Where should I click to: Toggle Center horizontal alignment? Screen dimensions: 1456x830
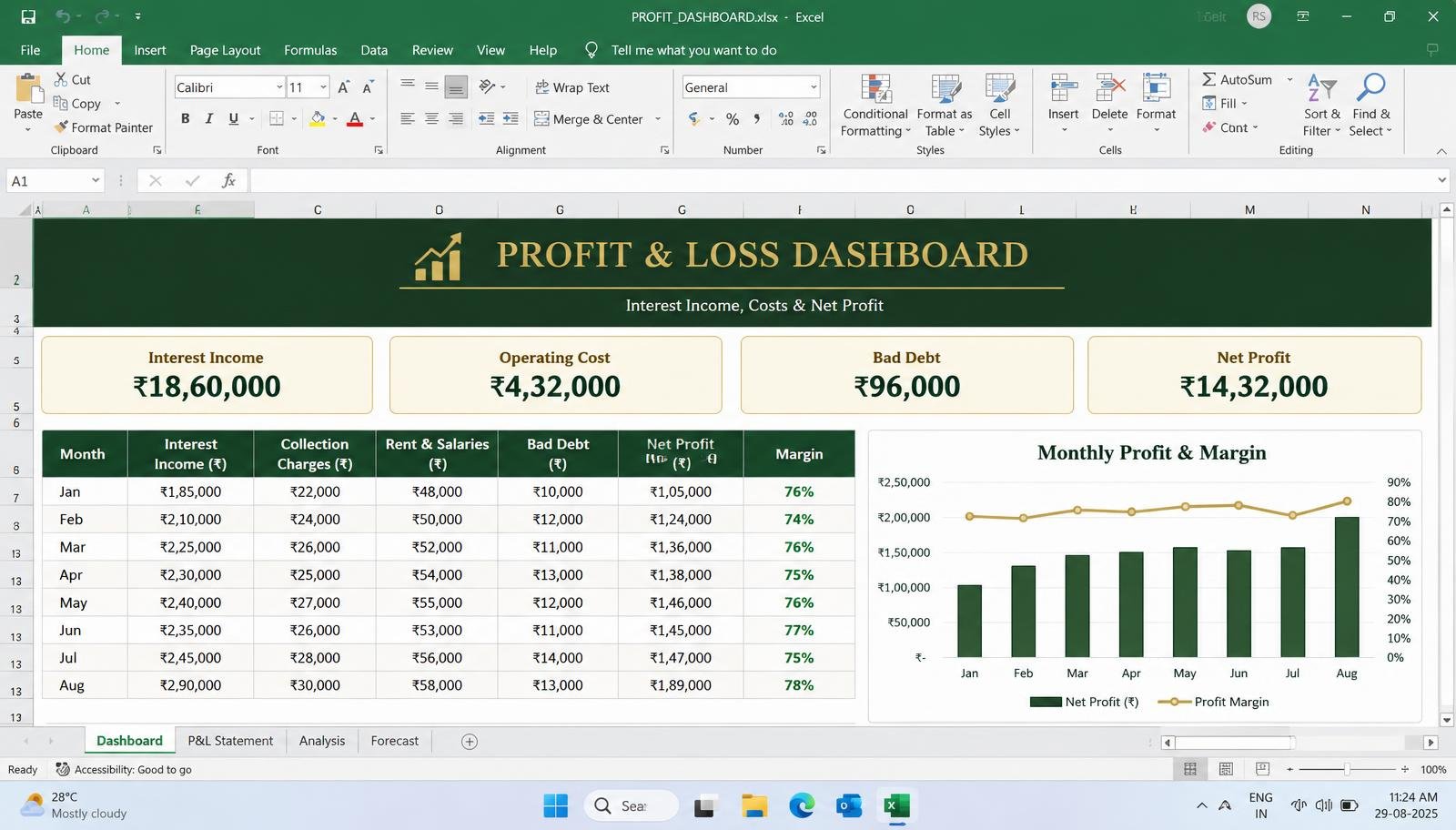point(431,118)
